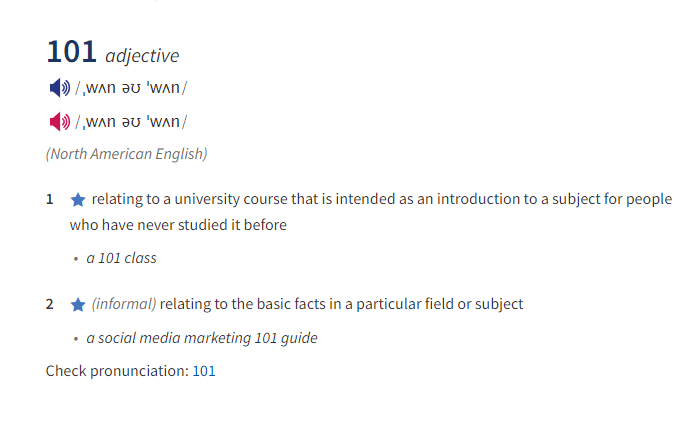Viewport: 694px width, 426px height.
Task: Play the red American pronunciation audio
Action: pos(60,122)
